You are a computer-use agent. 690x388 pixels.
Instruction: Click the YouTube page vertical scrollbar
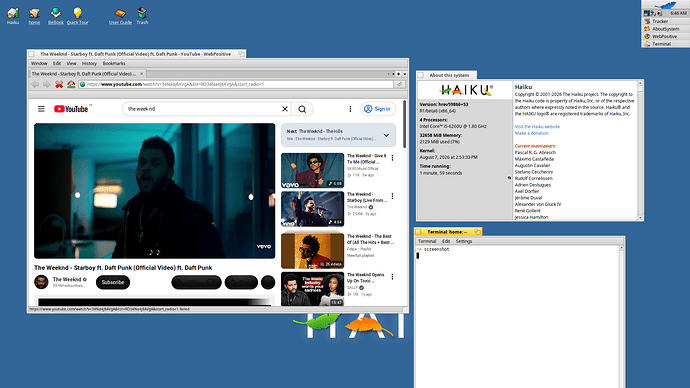point(404,124)
